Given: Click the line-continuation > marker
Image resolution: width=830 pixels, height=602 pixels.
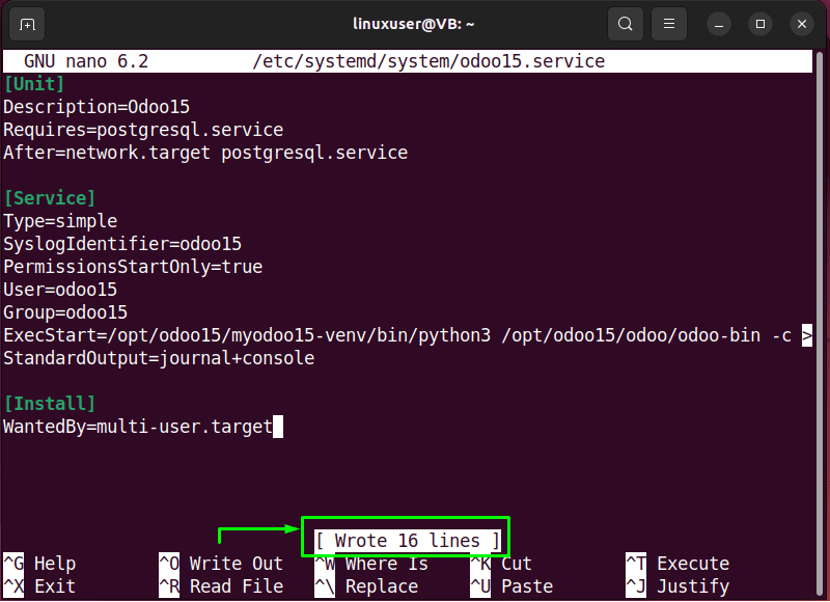Looking at the screenshot, I should click(x=807, y=336).
